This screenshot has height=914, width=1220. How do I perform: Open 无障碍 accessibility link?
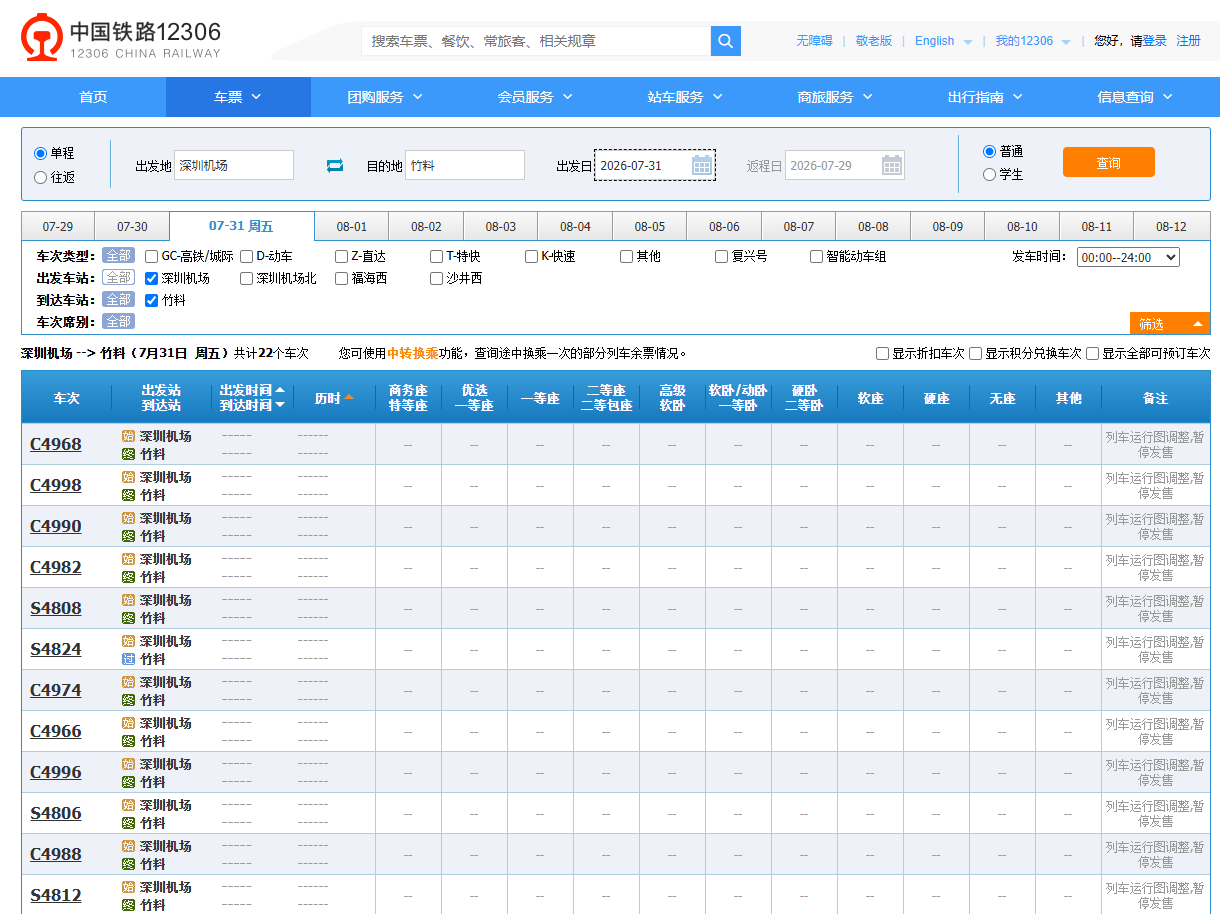pyautogui.click(x=814, y=41)
